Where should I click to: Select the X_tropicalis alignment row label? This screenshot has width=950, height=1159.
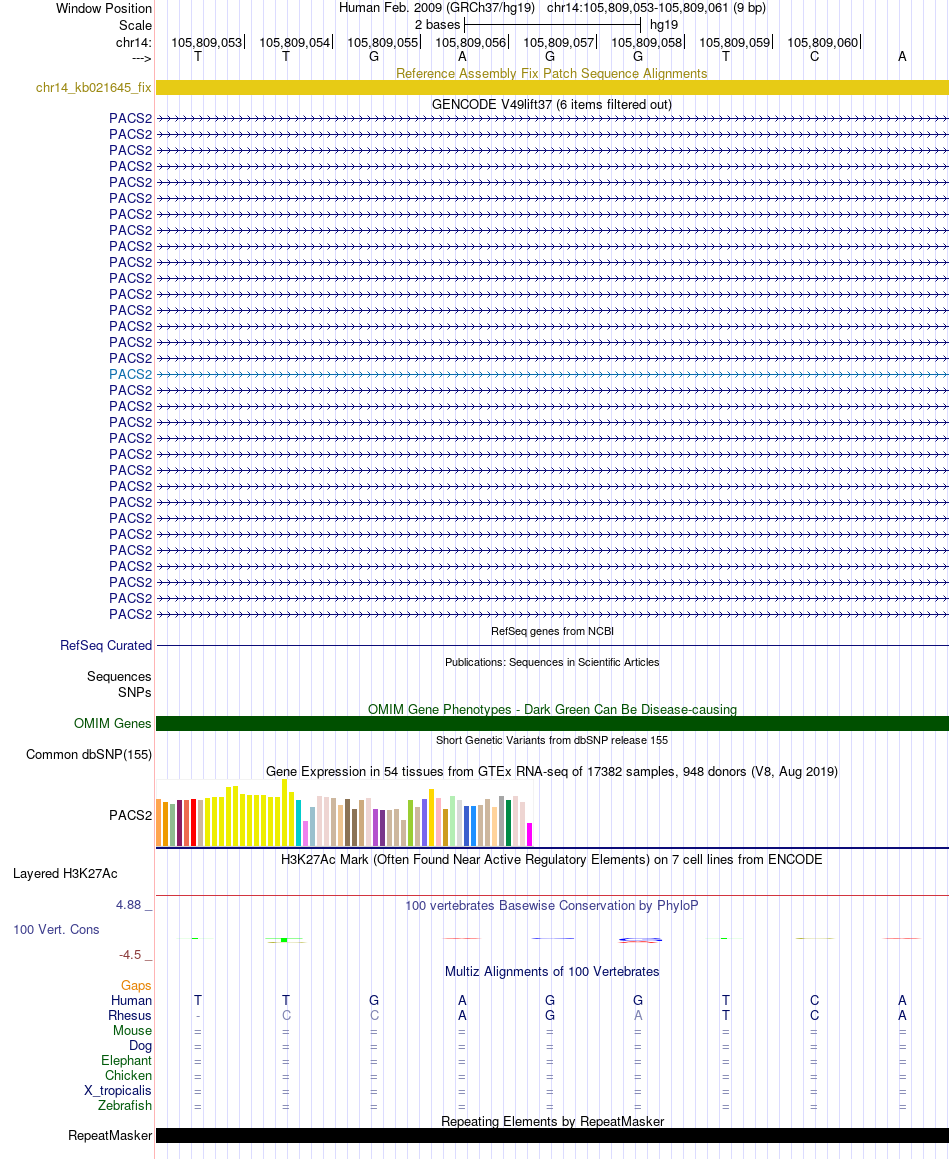pyautogui.click(x=118, y=1091)
